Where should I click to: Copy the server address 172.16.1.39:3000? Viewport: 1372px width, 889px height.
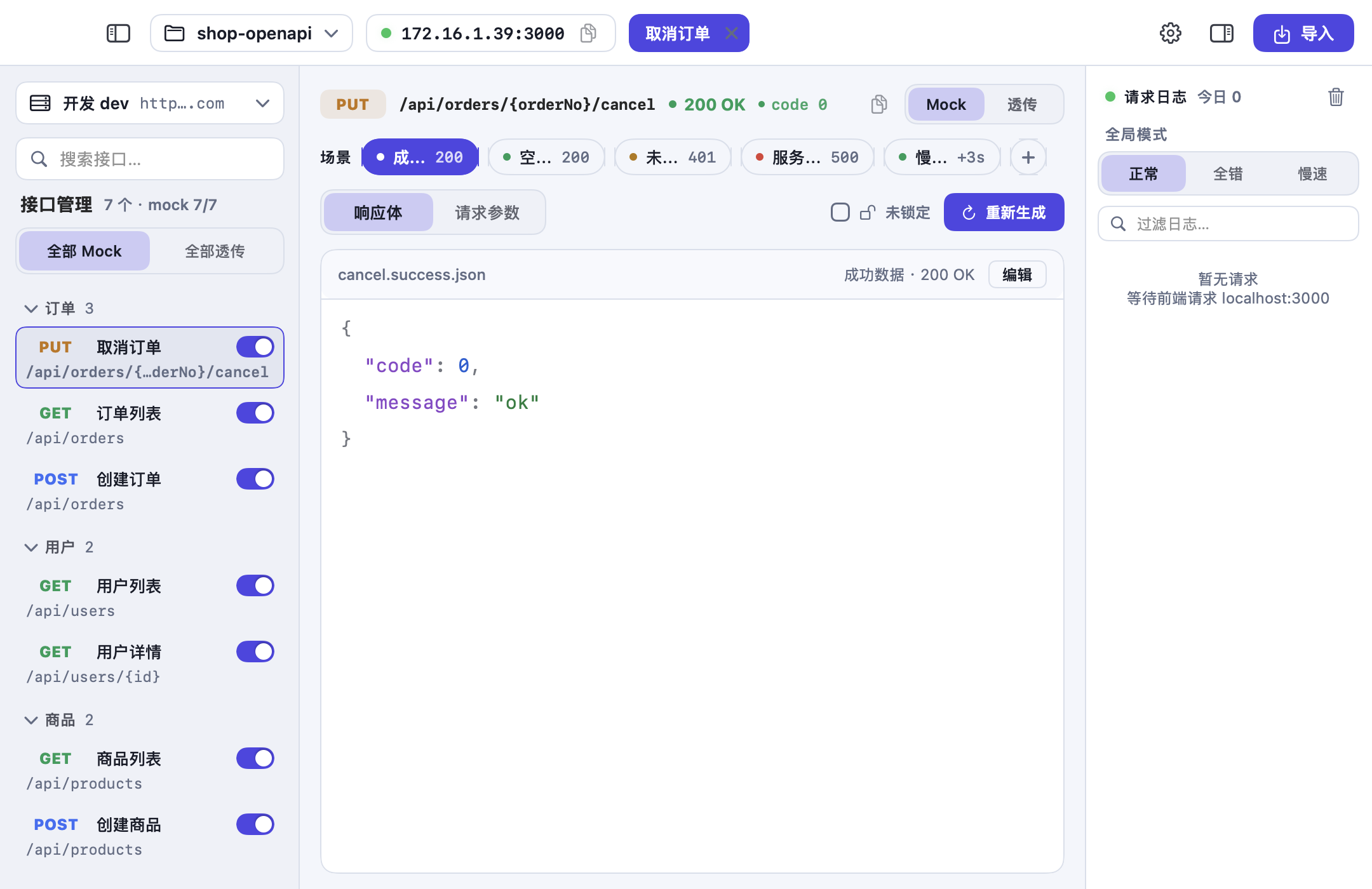[589, 33]
